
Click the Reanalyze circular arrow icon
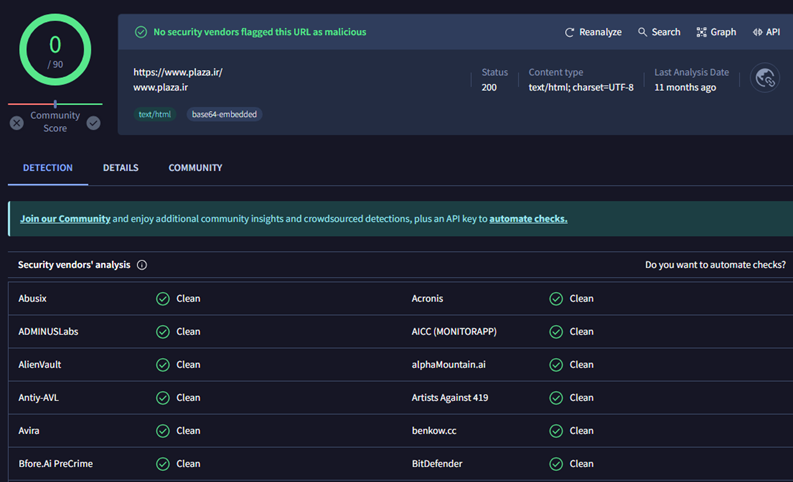click(x=569, y=32)
